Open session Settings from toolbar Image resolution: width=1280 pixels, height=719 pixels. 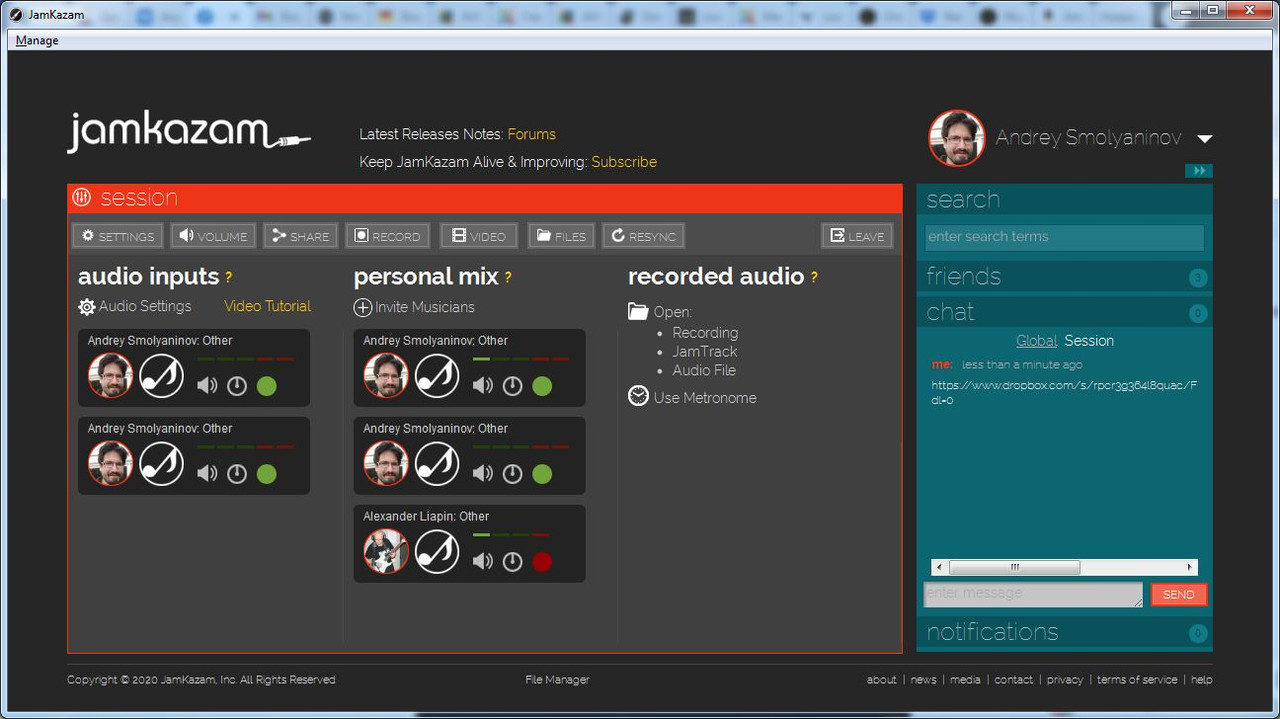118,236
